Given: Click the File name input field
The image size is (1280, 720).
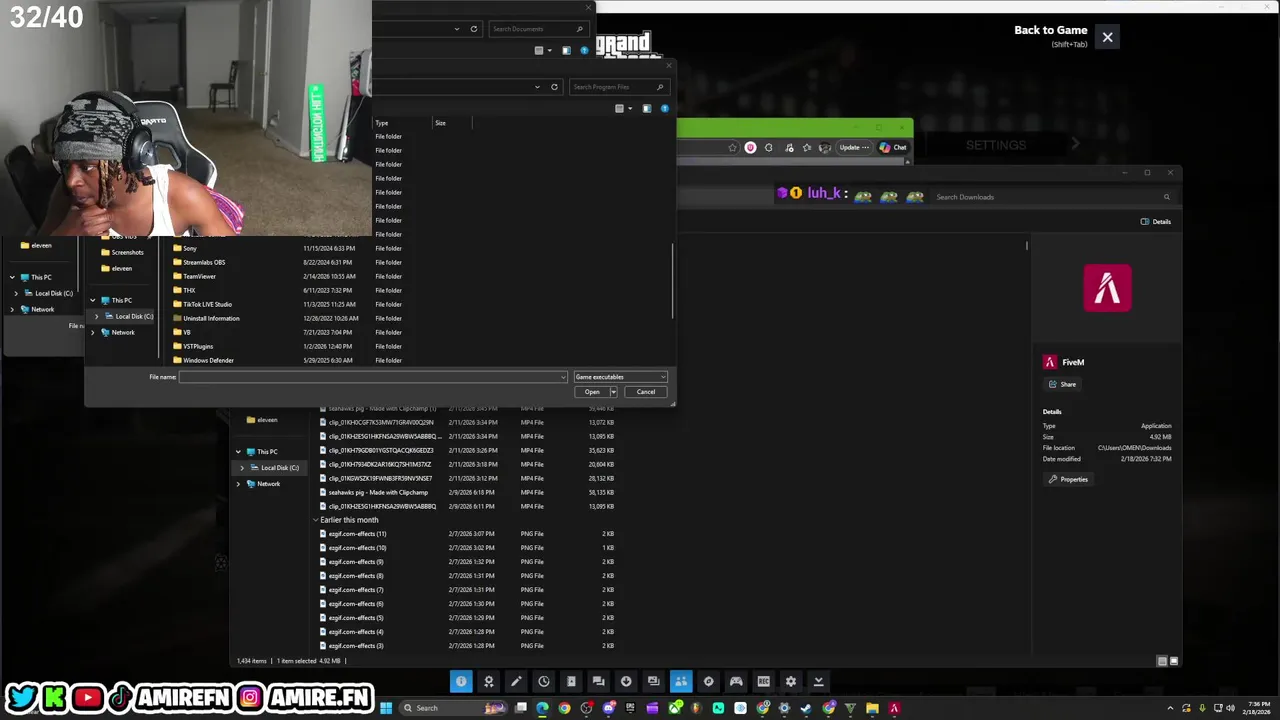Looking at the screenshot, I should click(x=373, y=377).
